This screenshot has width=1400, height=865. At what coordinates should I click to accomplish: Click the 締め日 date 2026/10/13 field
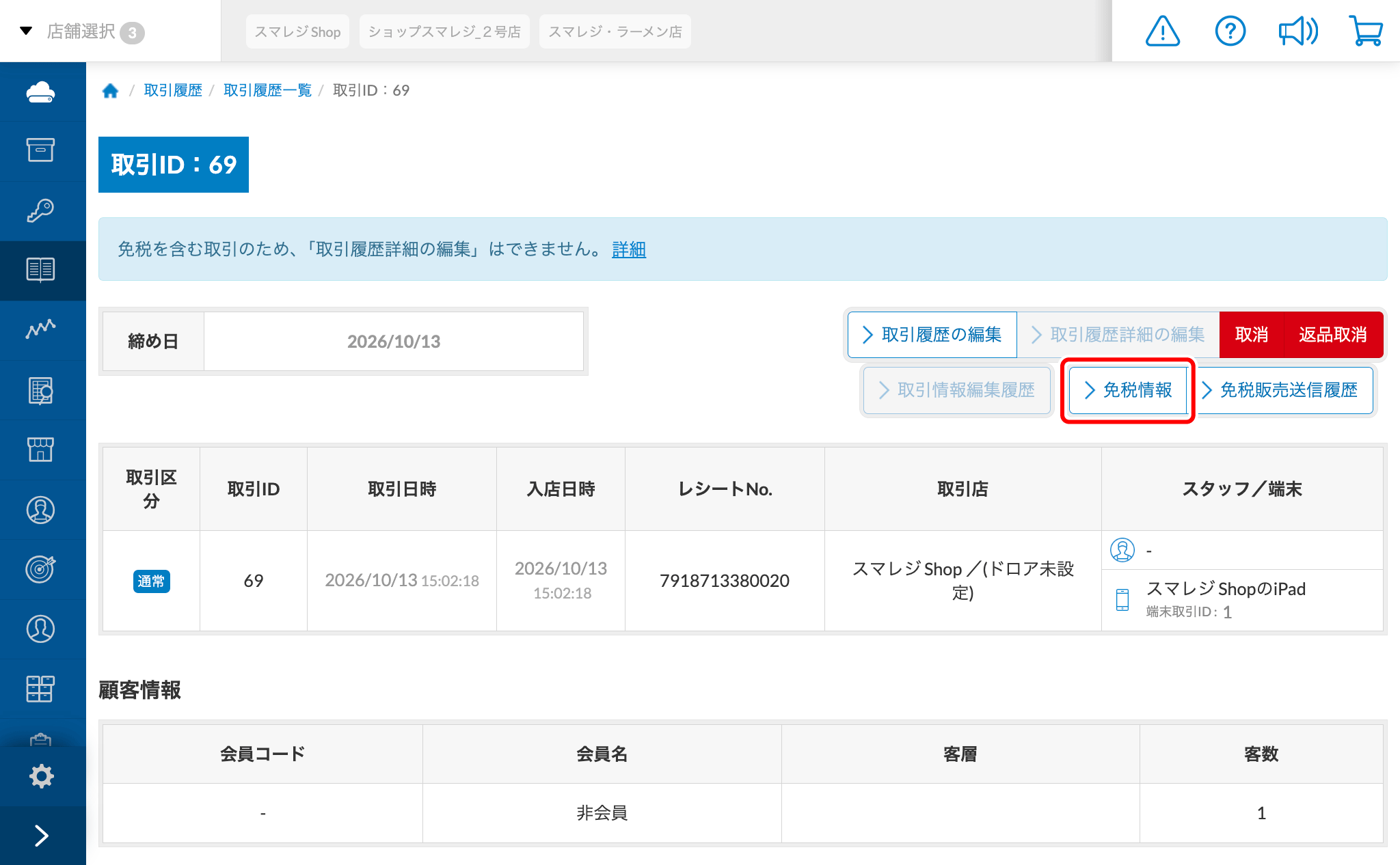394,342
